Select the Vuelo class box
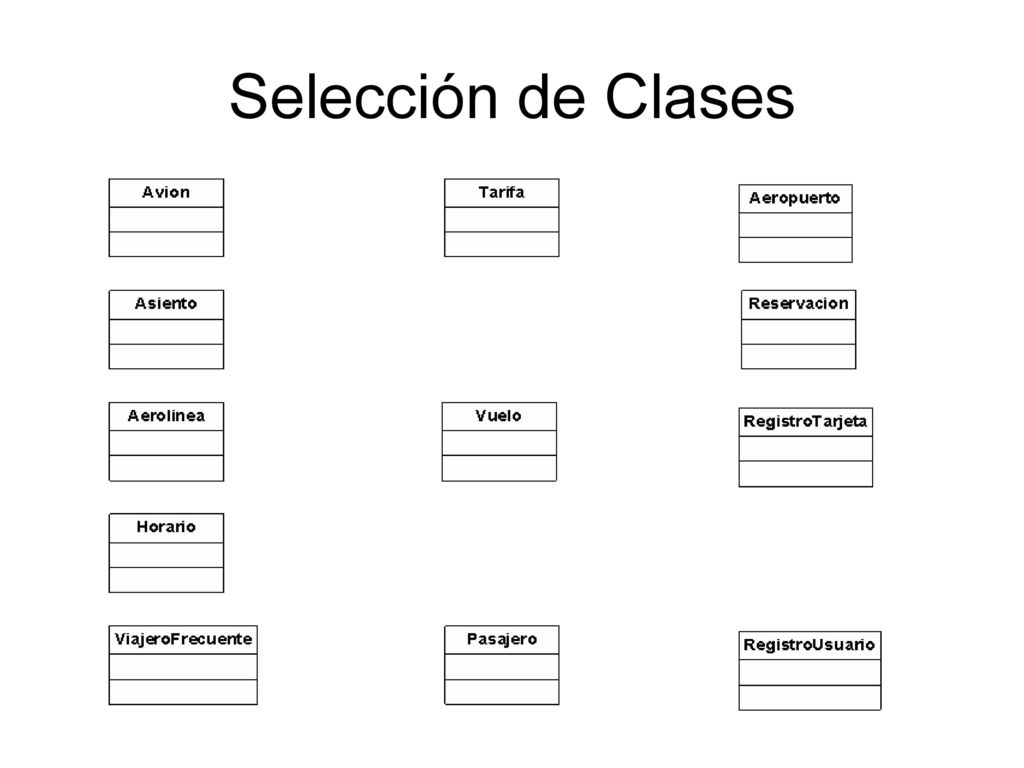Screen dimensions: 1024x768 click(x=499, y=441)
